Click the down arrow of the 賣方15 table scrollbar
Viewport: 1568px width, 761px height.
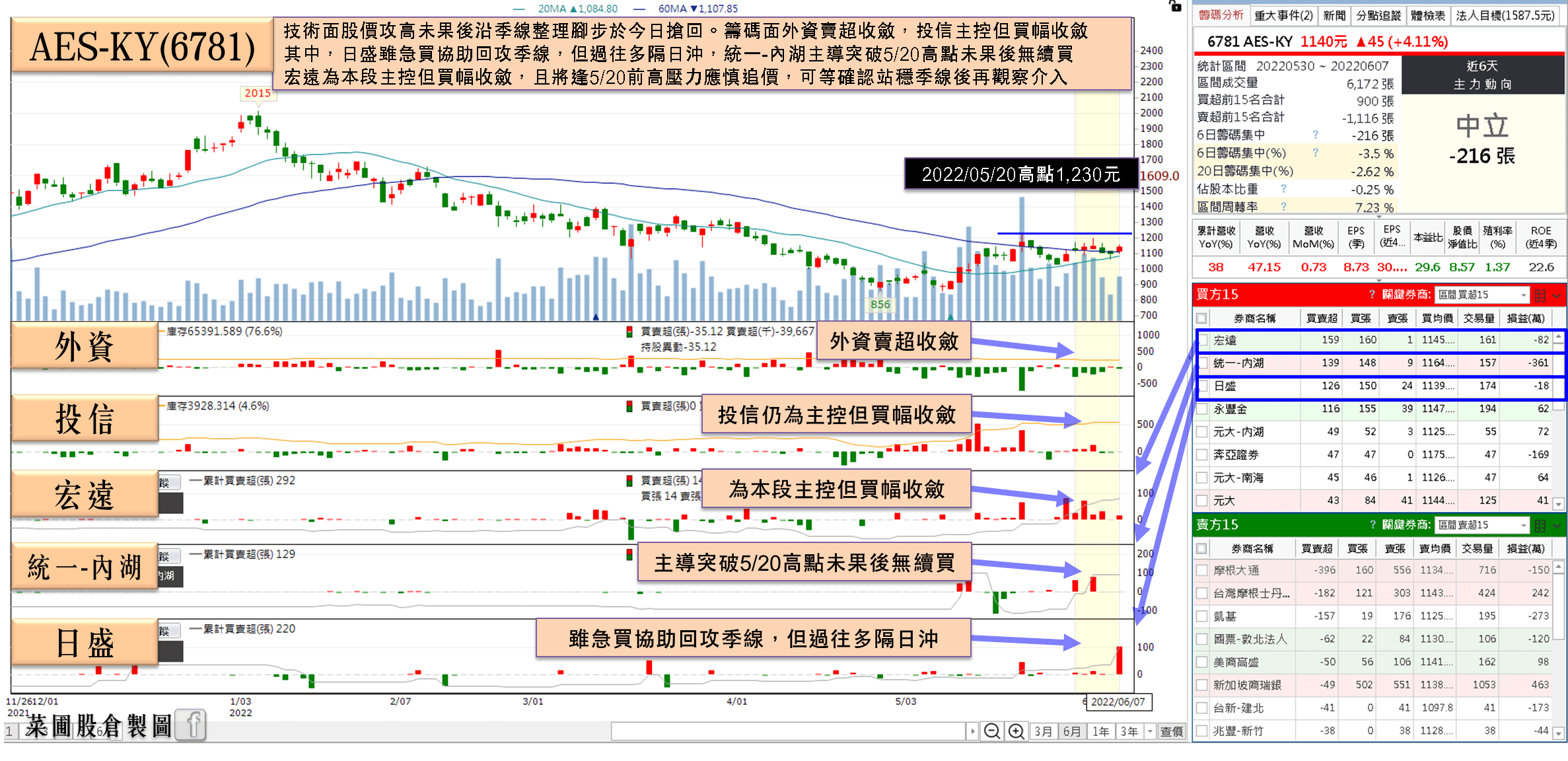pyautogui.click(x=1559, y=733)
